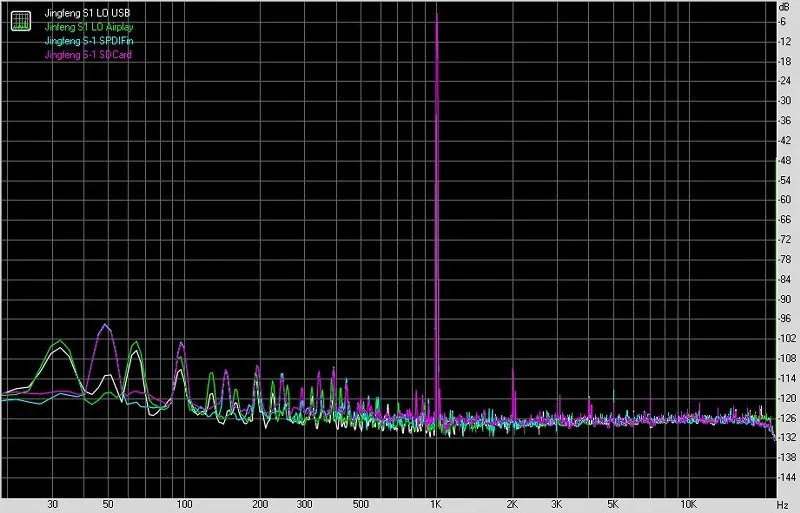
Task: Click the 30 frequency axis label
Action: tap(52, 504)
